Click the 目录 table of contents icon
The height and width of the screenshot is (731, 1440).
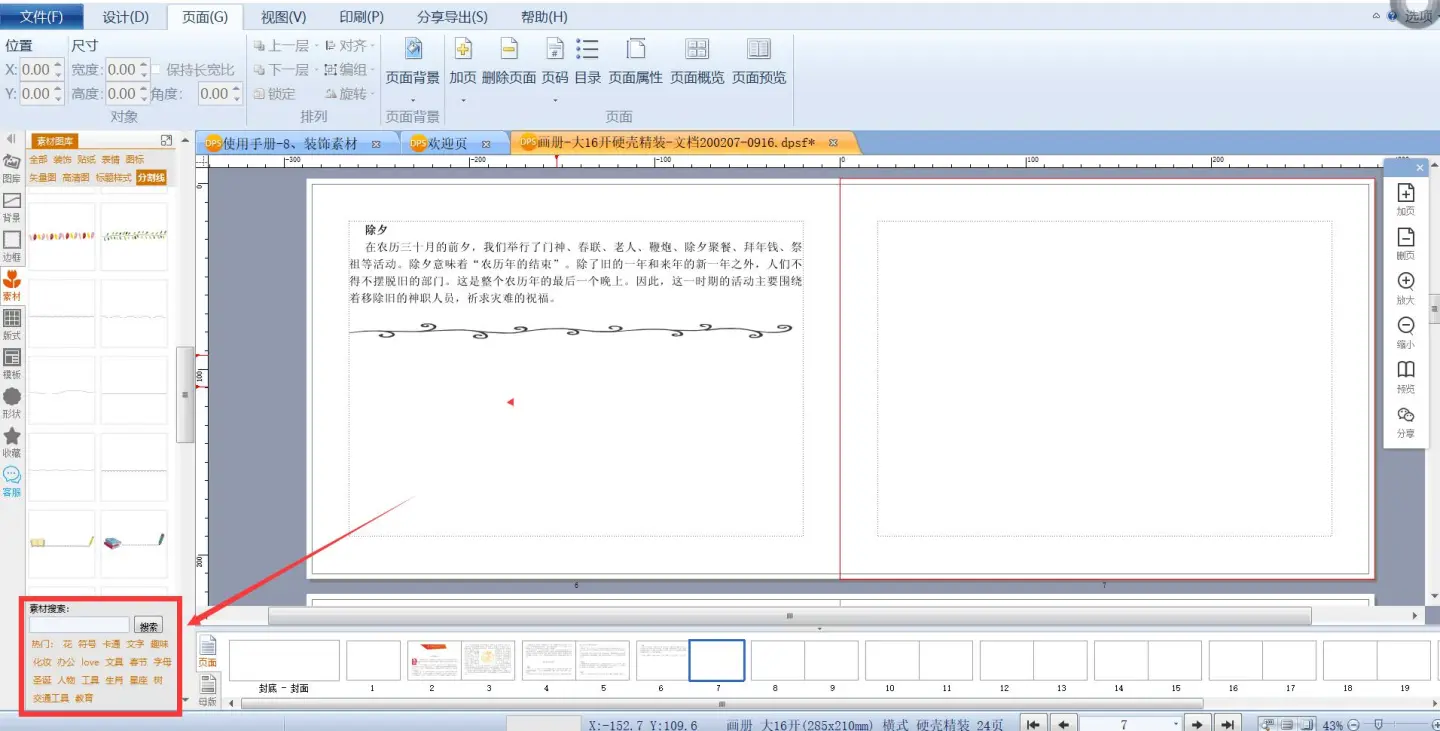(x=587, y=60)
